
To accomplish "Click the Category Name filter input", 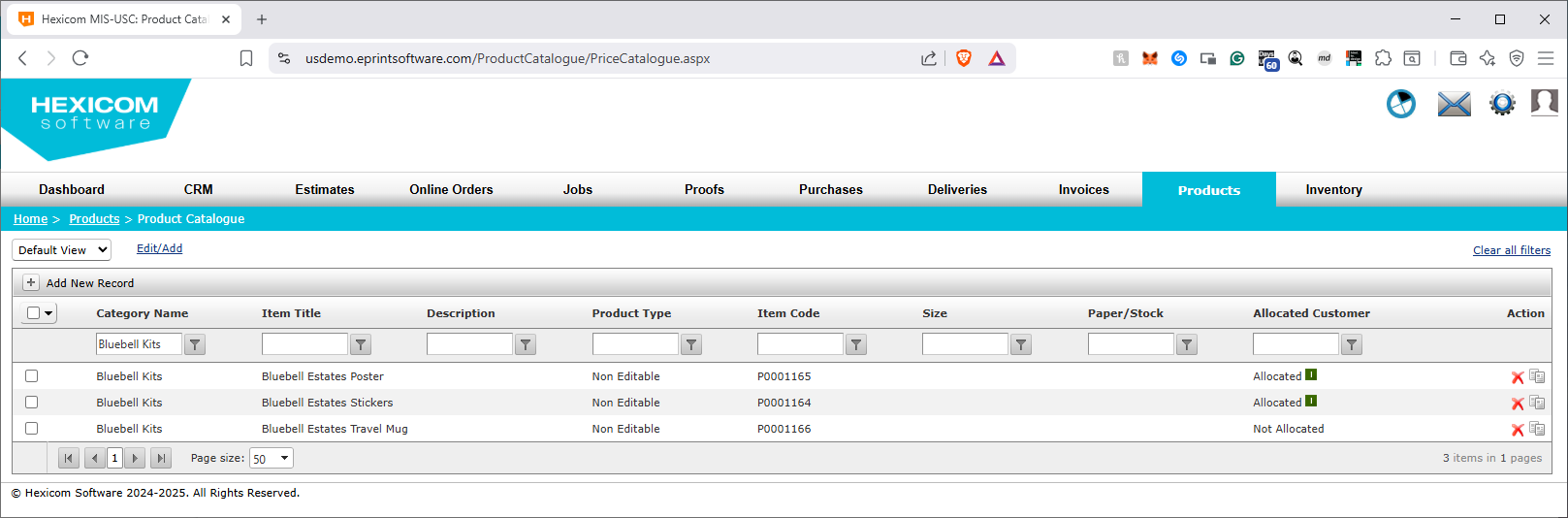I will tap(139, 344).
